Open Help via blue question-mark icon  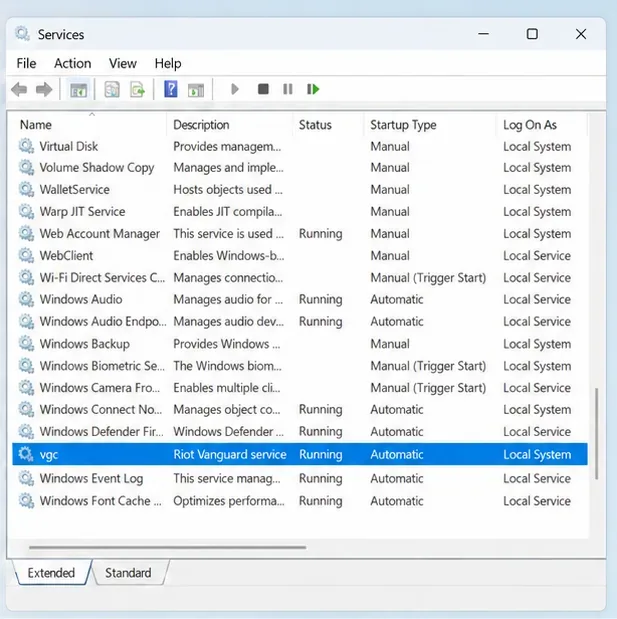coord(171,89)
